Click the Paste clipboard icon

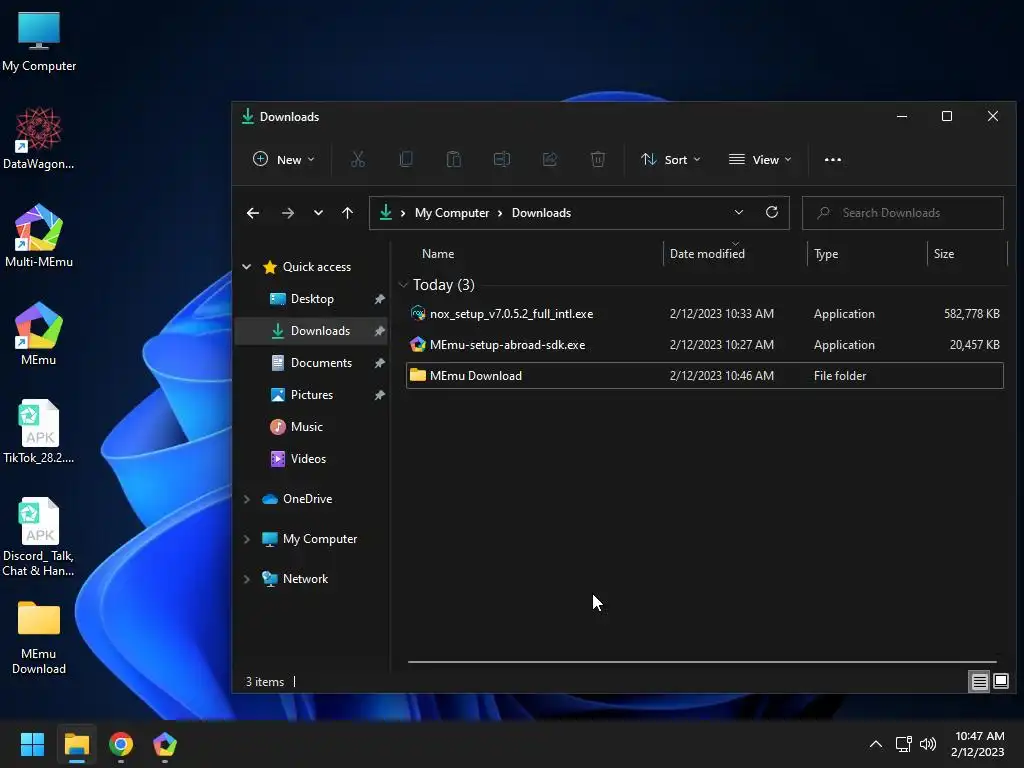coord(453,159)
